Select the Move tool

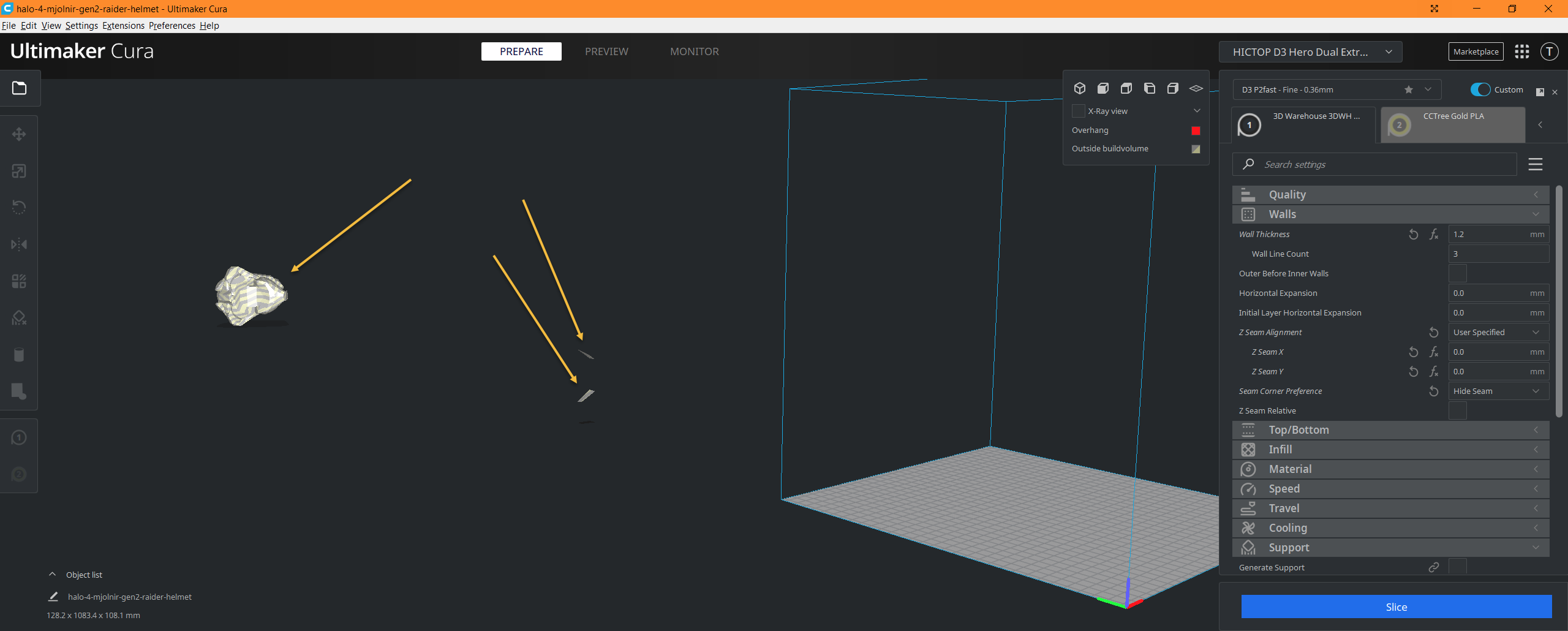pyautogui.click(x=19, y=134)
